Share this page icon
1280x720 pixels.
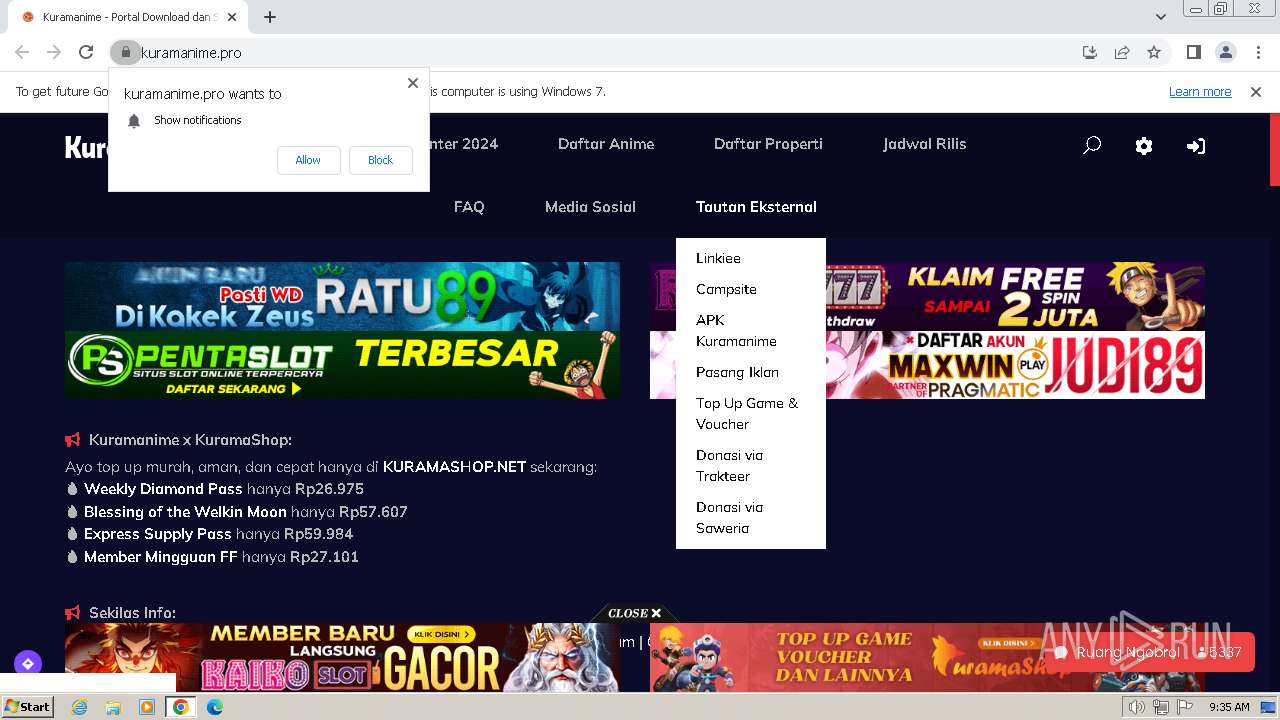coord(1122,52)
